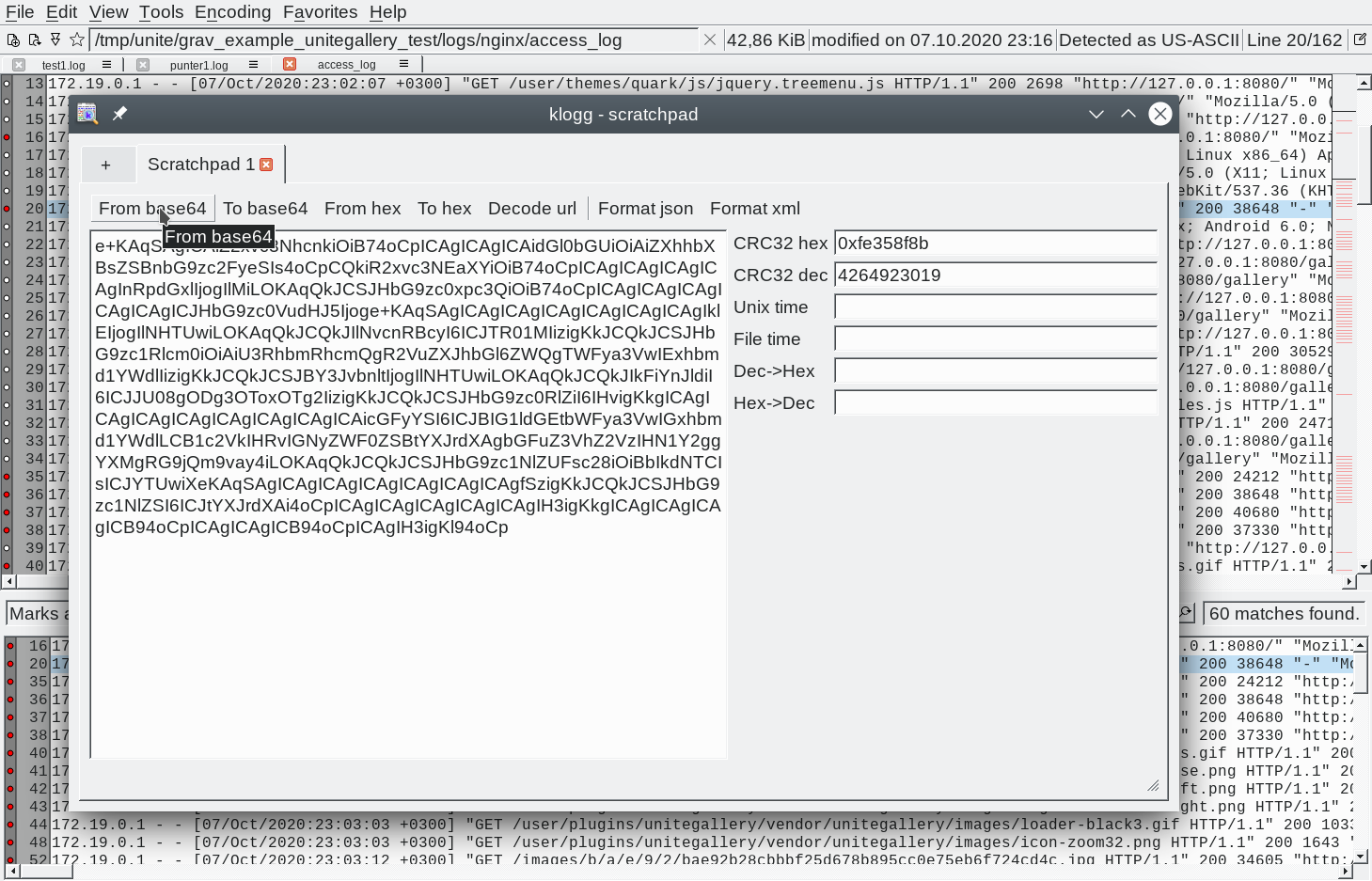1372x881 pixels.
Task: Click the main log's vertical scrollbar down arrow
Action: click(x=1364, y=567)
